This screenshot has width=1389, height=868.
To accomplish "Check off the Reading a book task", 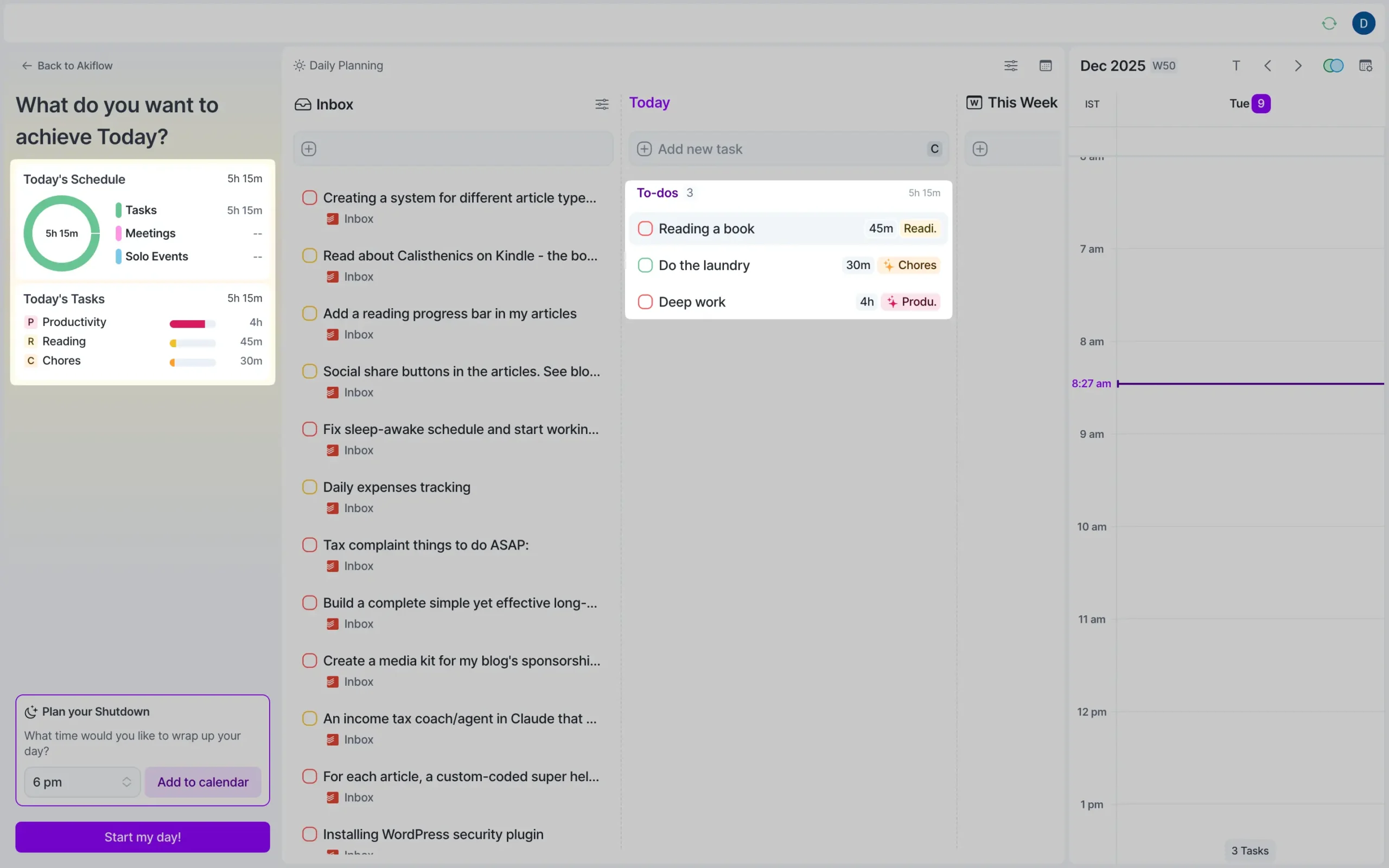I will coord(645,228).
